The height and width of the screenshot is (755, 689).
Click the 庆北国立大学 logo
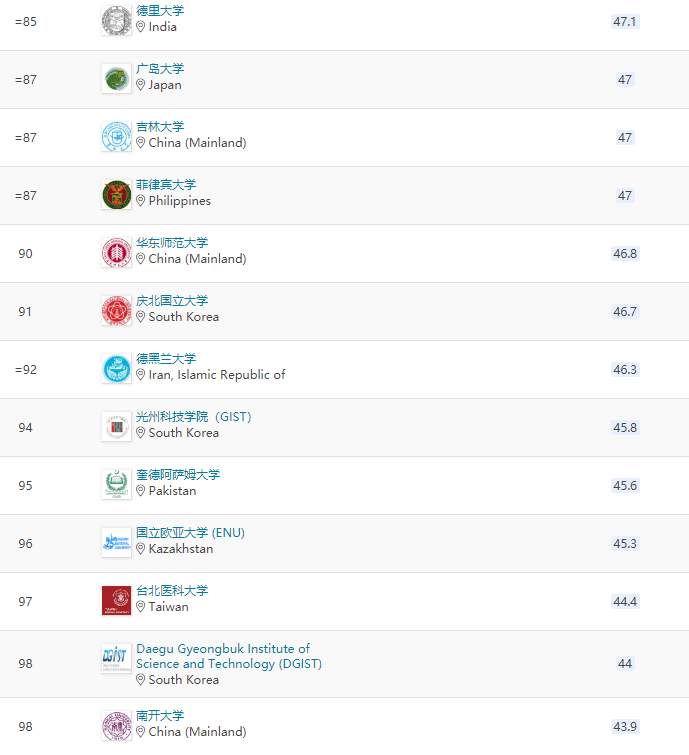(116, 311)
